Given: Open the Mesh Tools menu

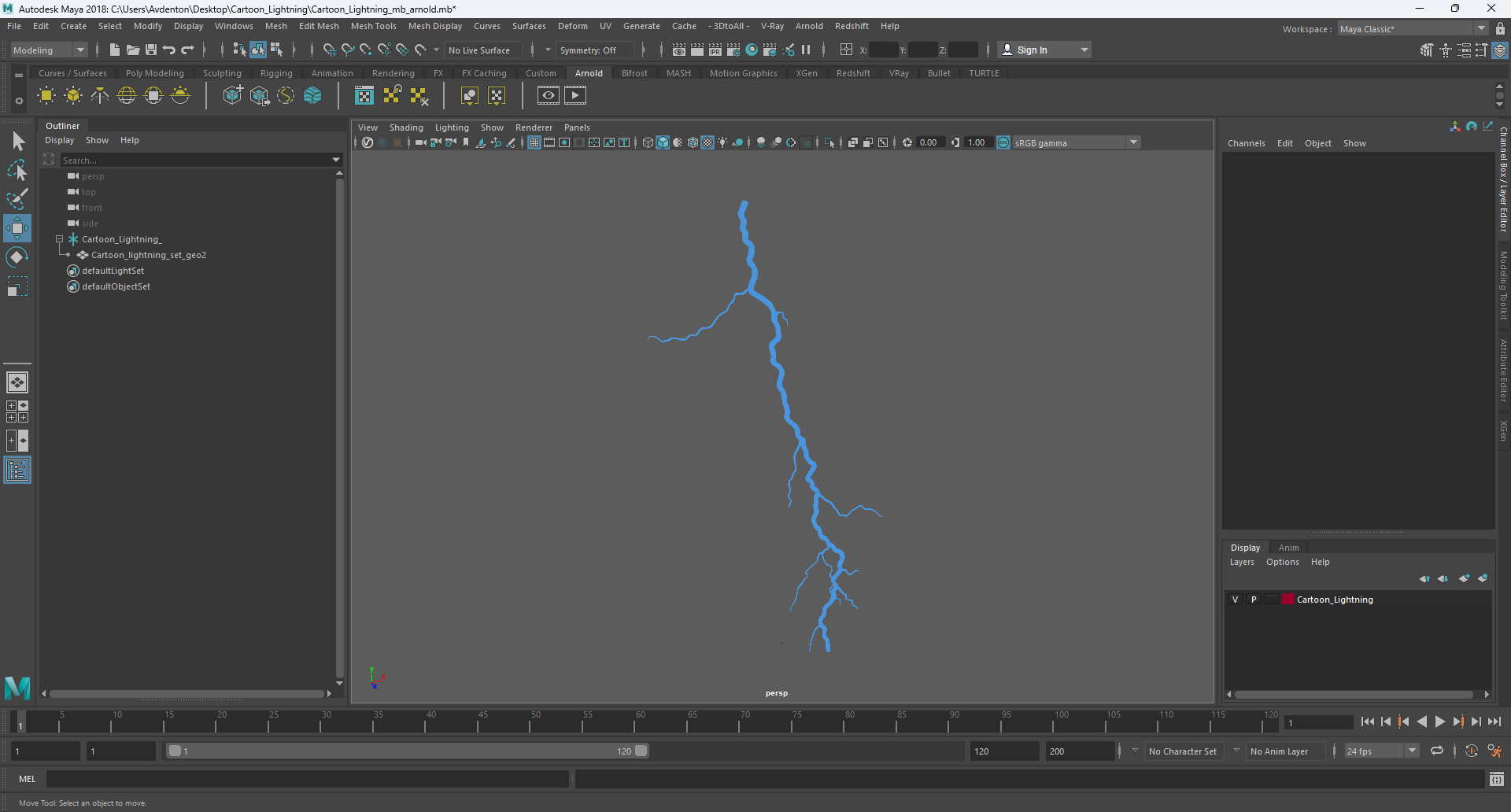Looking at the screenshot, I should tap(373, 26).
